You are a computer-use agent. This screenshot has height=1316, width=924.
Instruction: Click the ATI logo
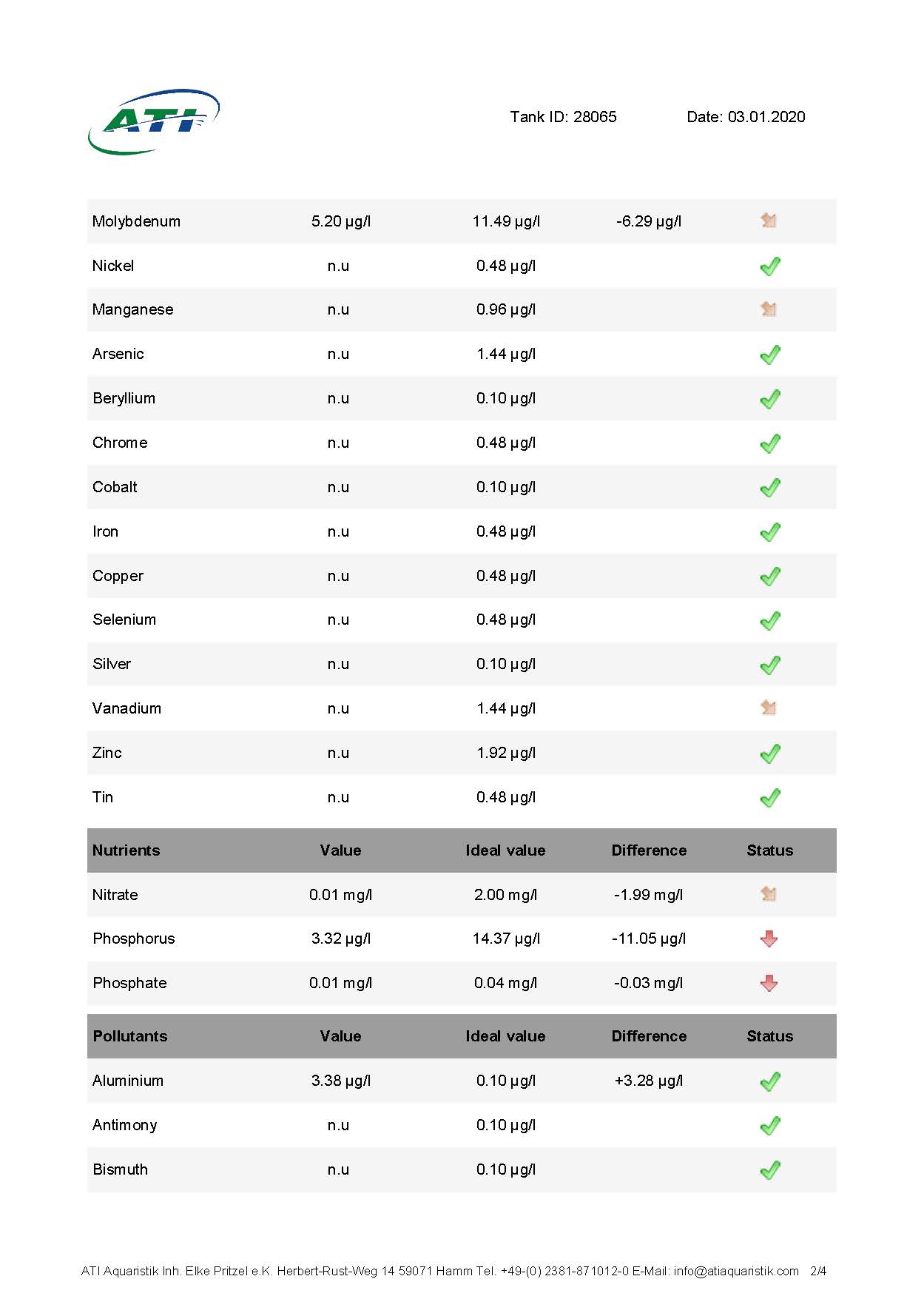(x=154, y=121)
